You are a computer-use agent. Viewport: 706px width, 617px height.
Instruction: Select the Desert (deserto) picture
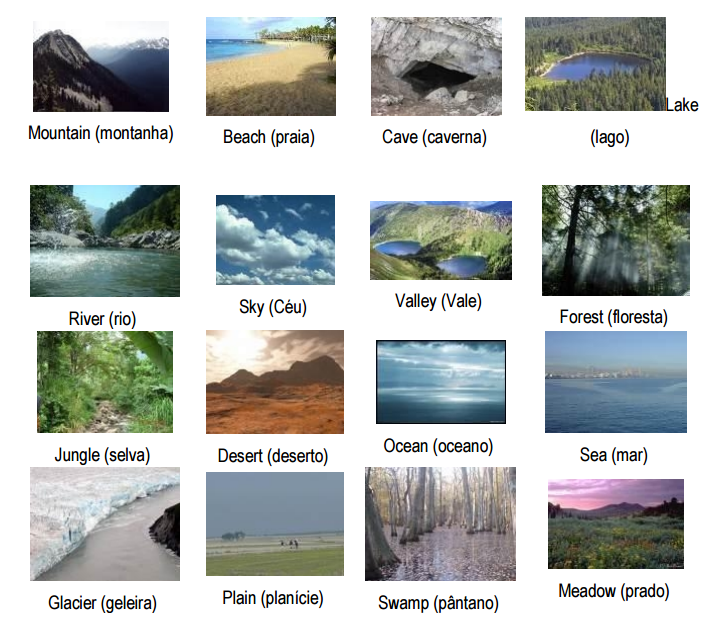[x=275, y=382]
